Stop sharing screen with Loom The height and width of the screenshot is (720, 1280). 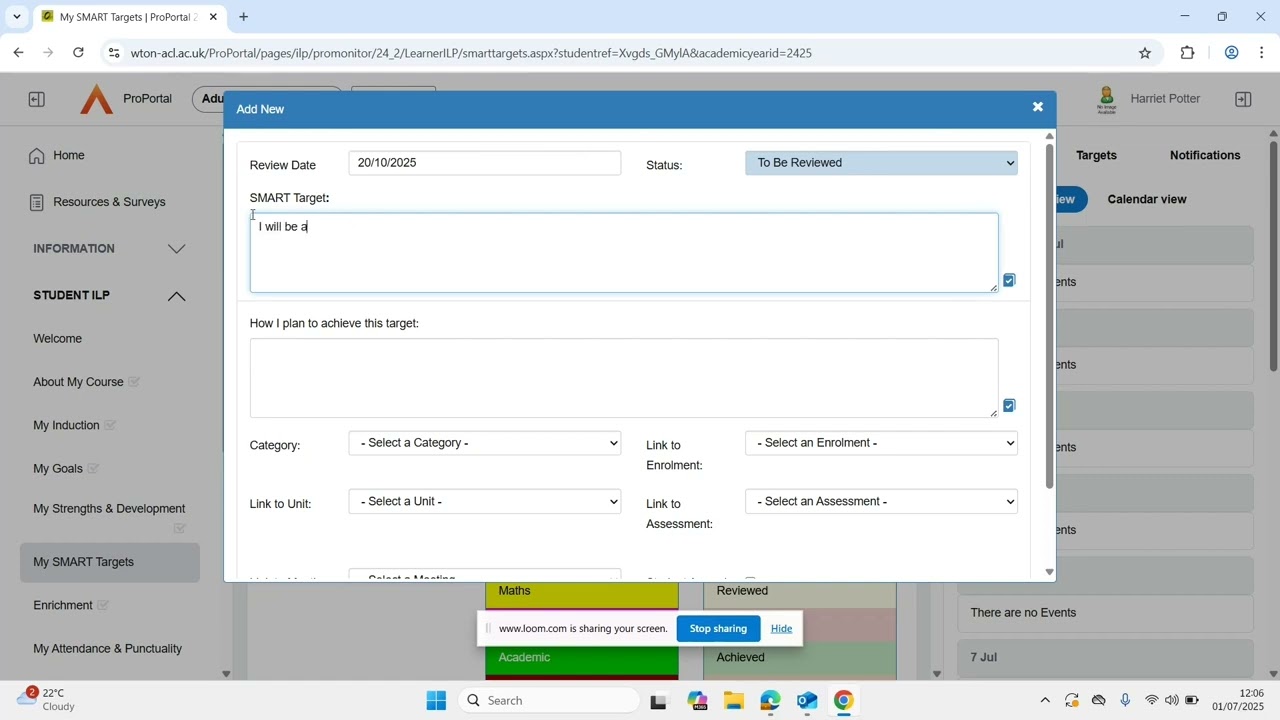[x=718, y=629]
